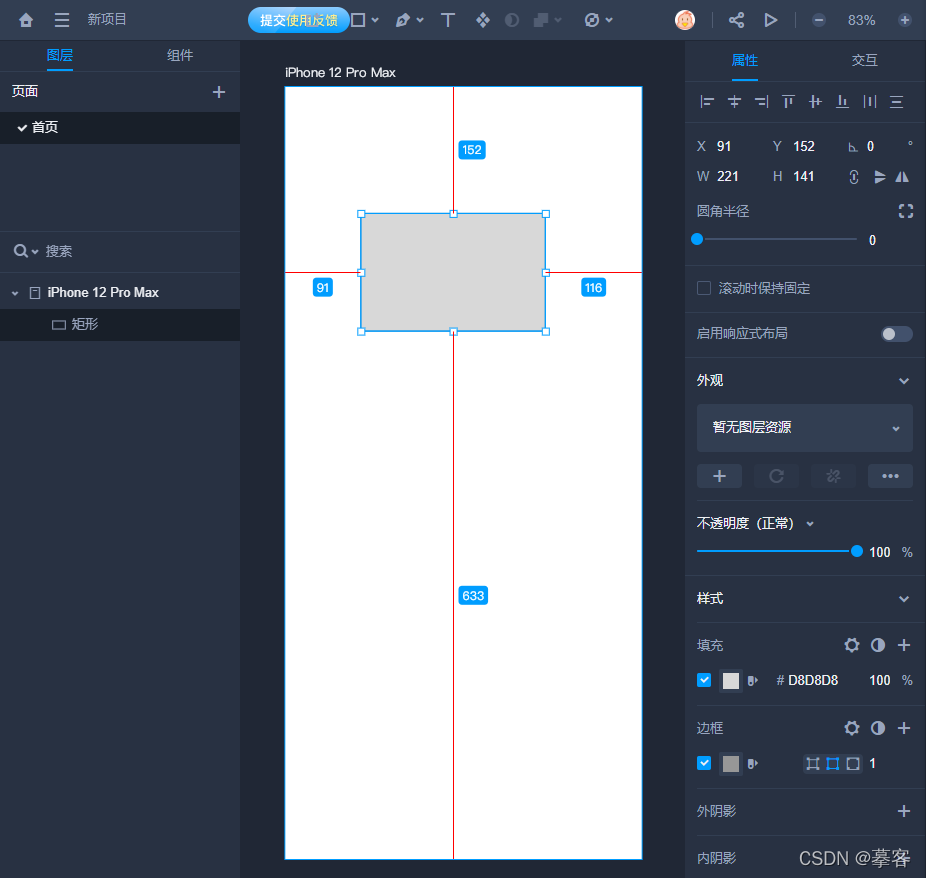926x878 pixels.
Task: Open the fill settings gear
Action: point(852,645)
